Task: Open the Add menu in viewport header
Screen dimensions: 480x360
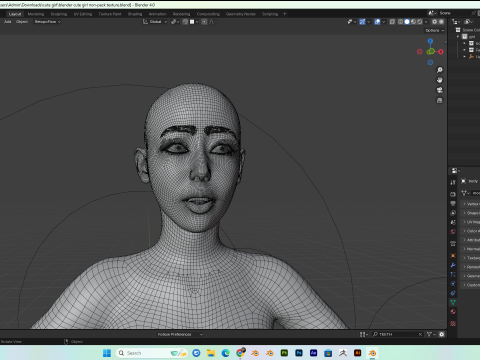Action: [7, 22]
